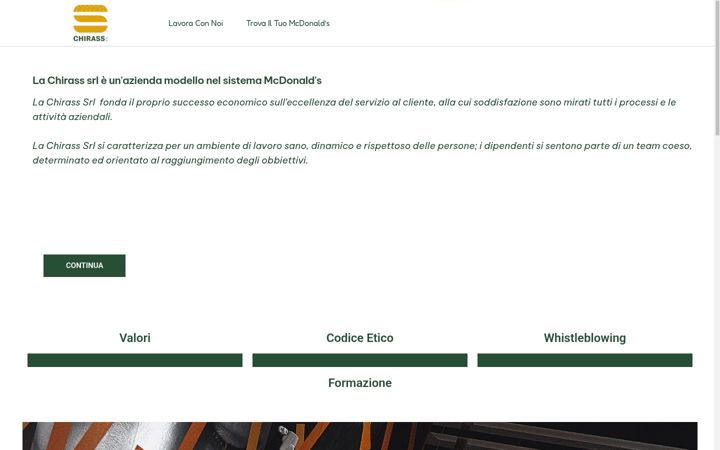Select the heading about azienda modello McDonald's
This screenshot has height=450, width=720.
pos(177,80)
